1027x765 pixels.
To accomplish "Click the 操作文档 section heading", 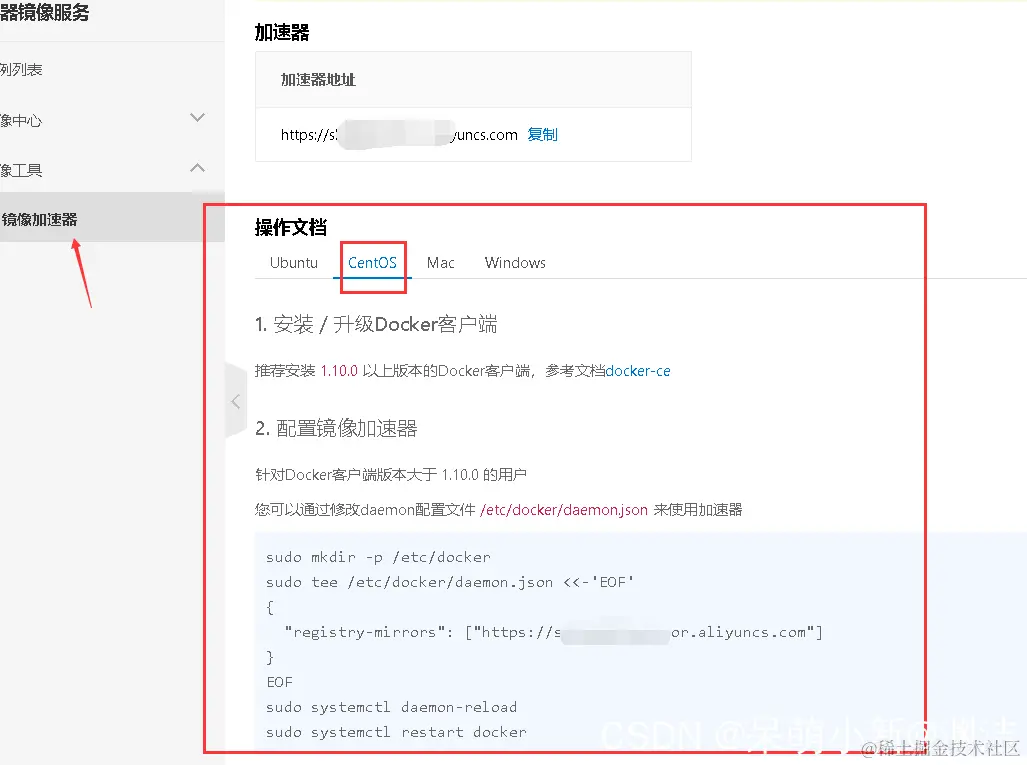I will [x=291, y=227].
